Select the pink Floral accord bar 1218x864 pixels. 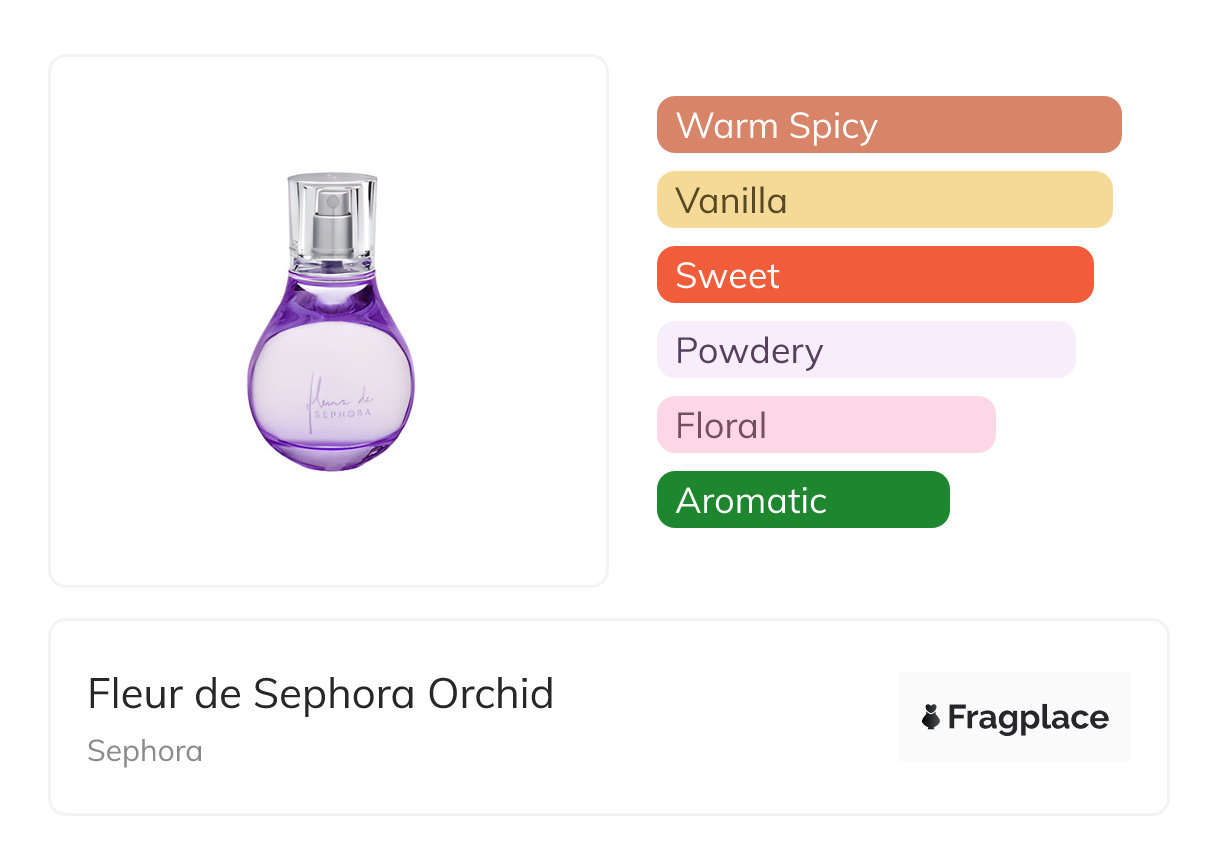point(825,425)
